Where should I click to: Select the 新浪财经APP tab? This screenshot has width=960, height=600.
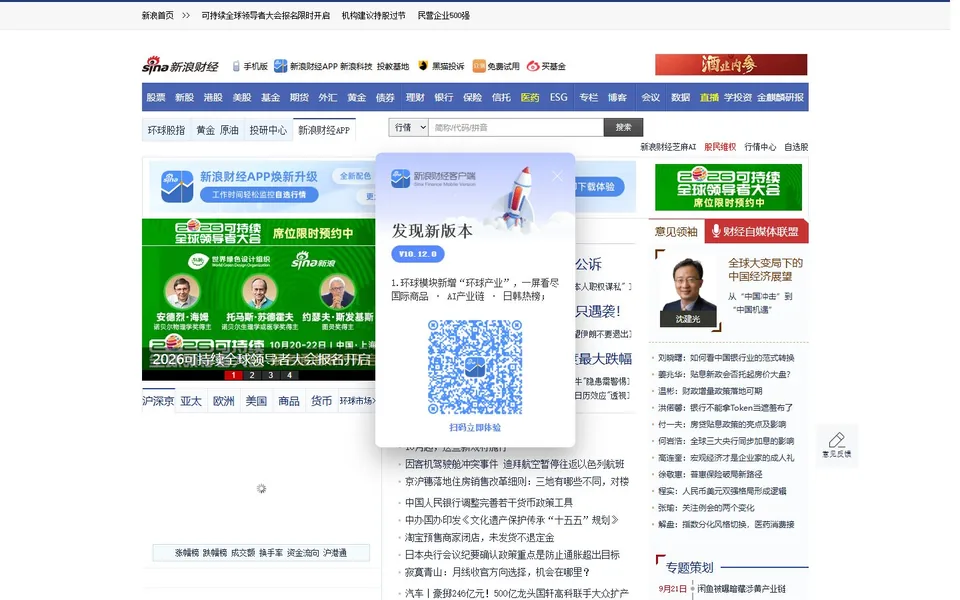(x=324, y=130)
